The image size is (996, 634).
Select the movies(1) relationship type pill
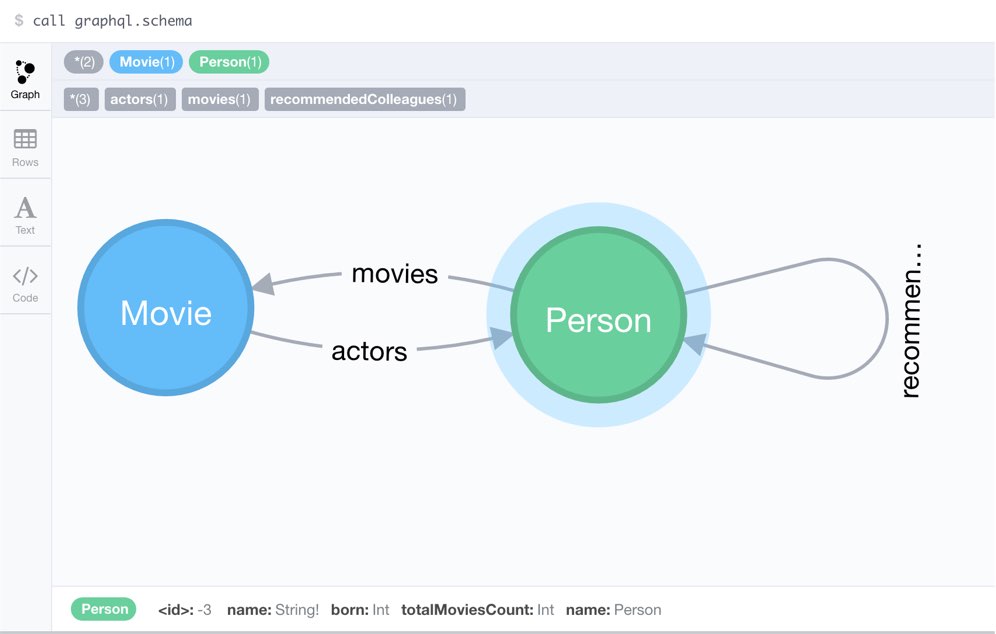click(219, 99)
